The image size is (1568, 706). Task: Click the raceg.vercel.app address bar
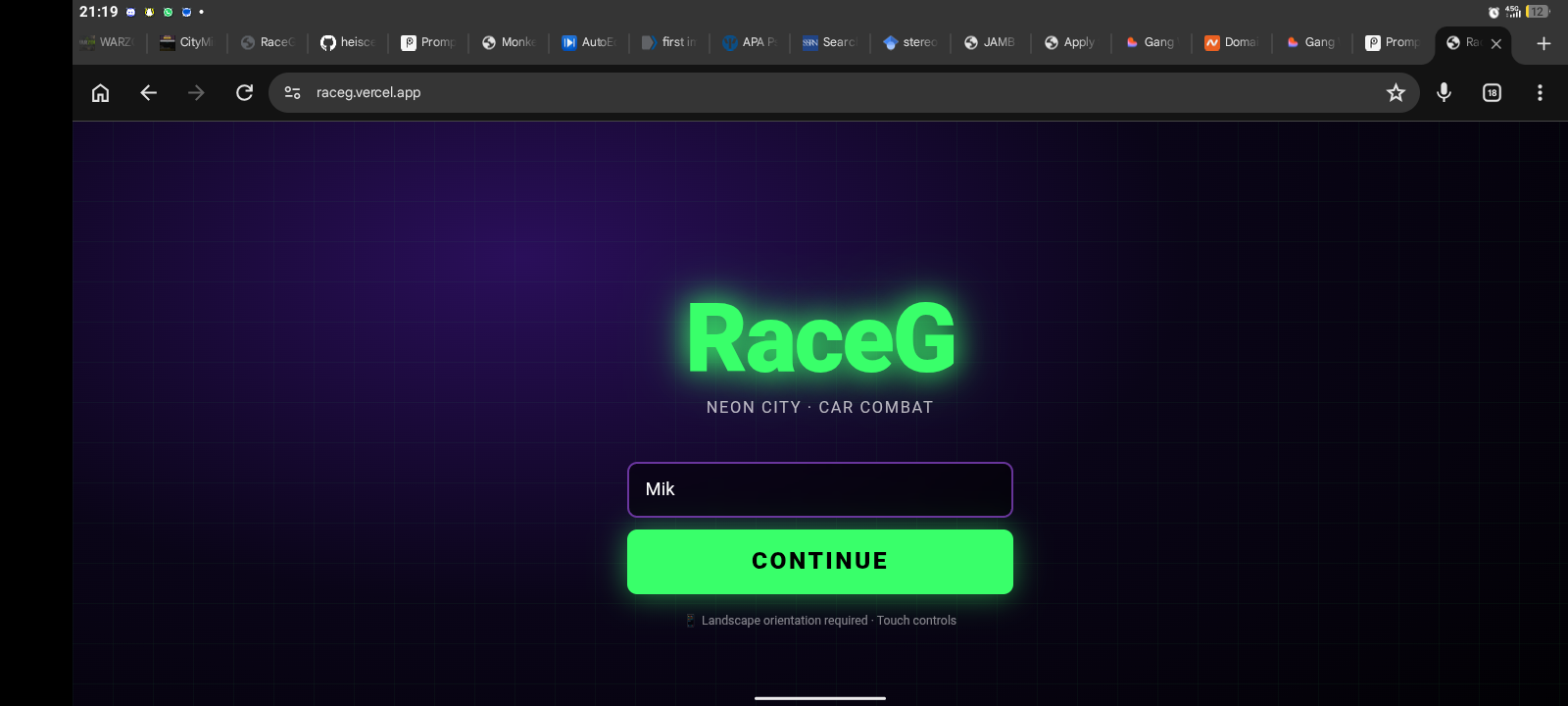tap(843, 92)
